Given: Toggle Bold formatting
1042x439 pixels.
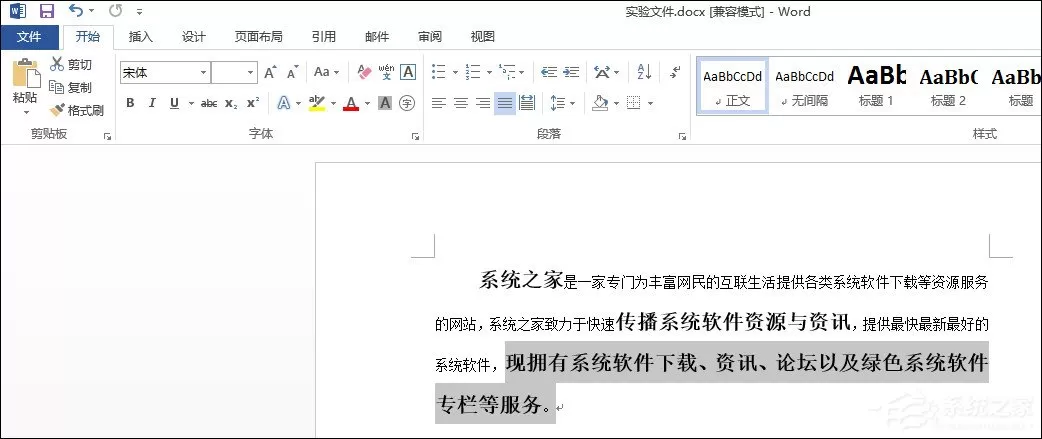Looking at the screenshot, I should pyautogui.click(x=130, y=103).
